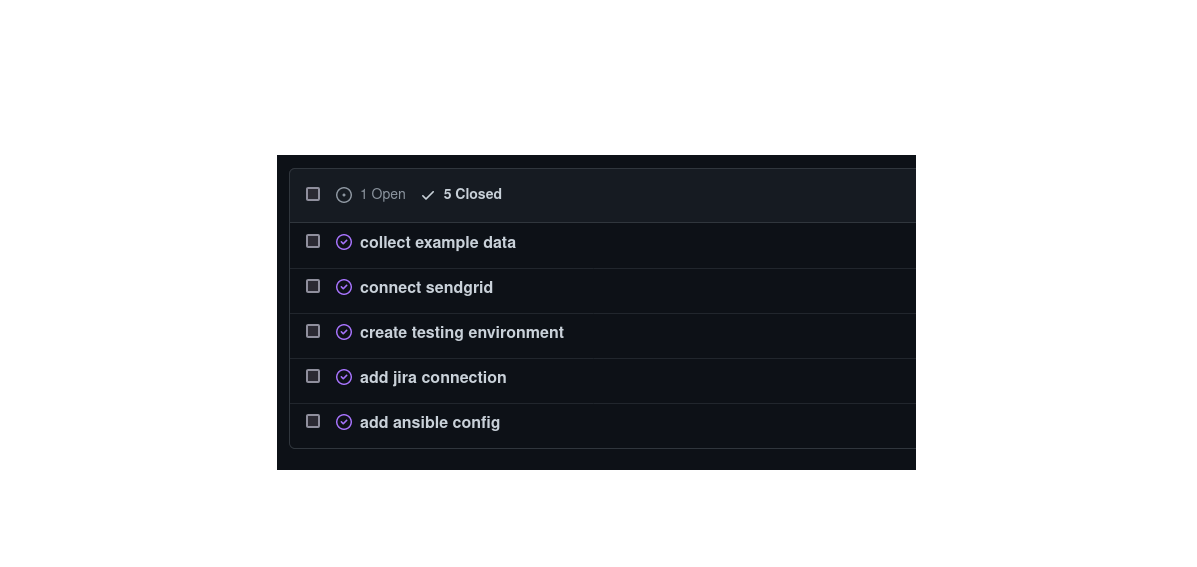Check the 'add ansible config' row checkbox

313,421
